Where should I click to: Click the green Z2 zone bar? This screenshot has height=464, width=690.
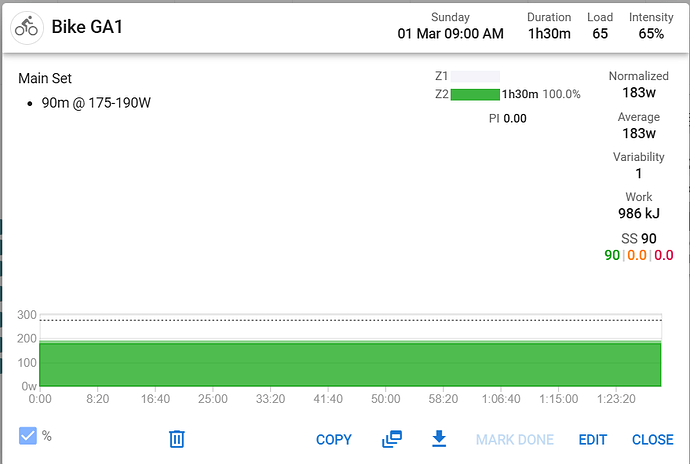click(x=475, y=94)
